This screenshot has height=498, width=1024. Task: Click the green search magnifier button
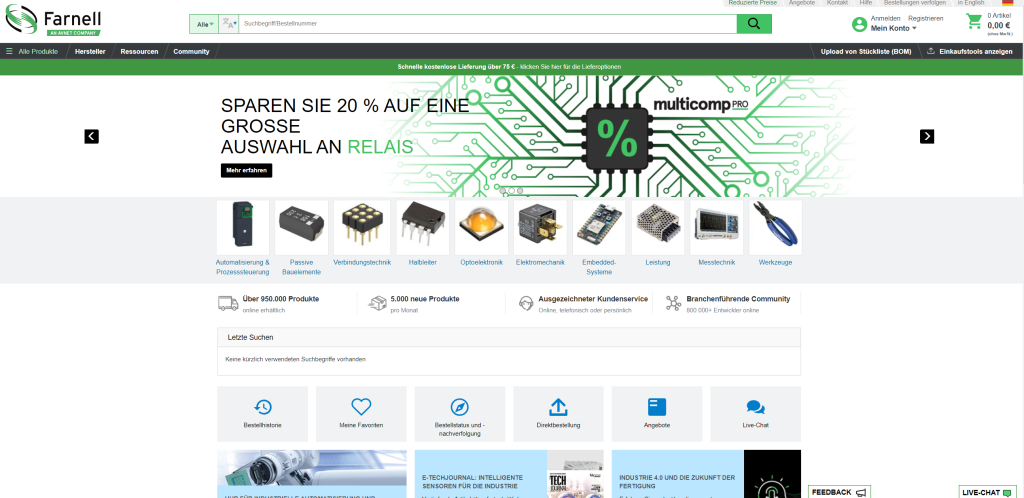pos(754,23)
